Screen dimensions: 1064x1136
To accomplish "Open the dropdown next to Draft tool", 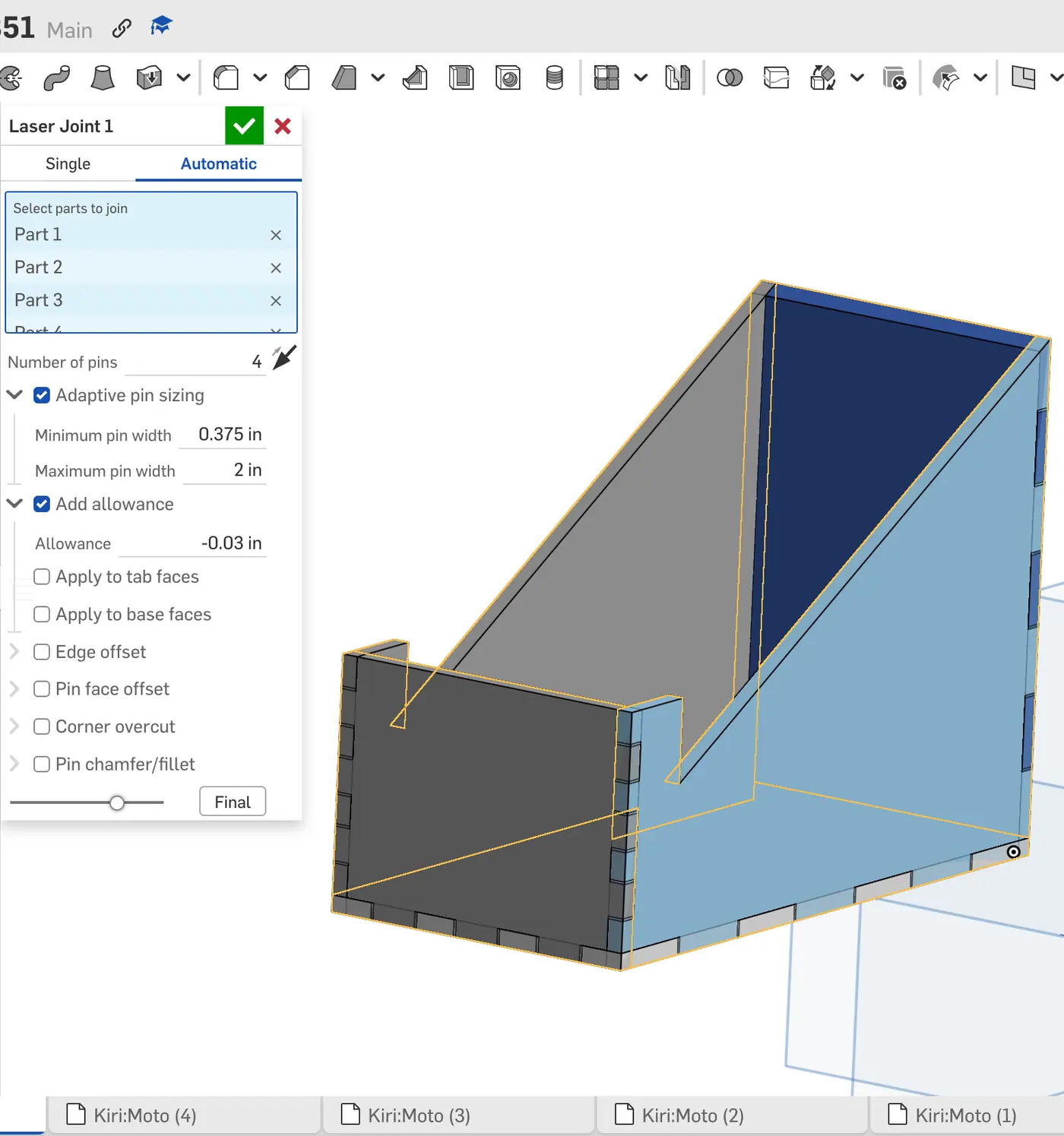I will point(378,78).
